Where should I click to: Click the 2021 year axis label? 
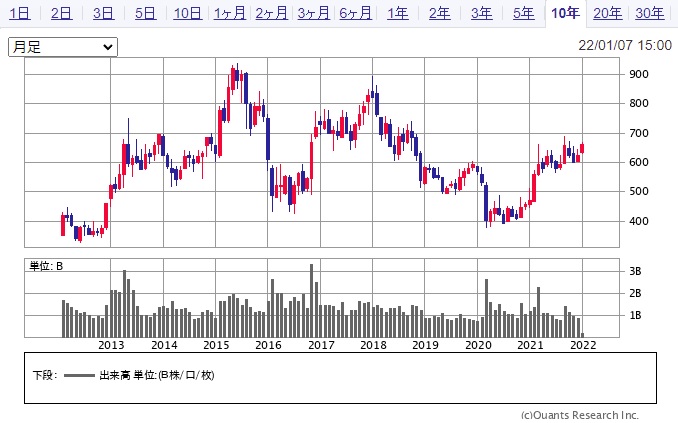530,345
